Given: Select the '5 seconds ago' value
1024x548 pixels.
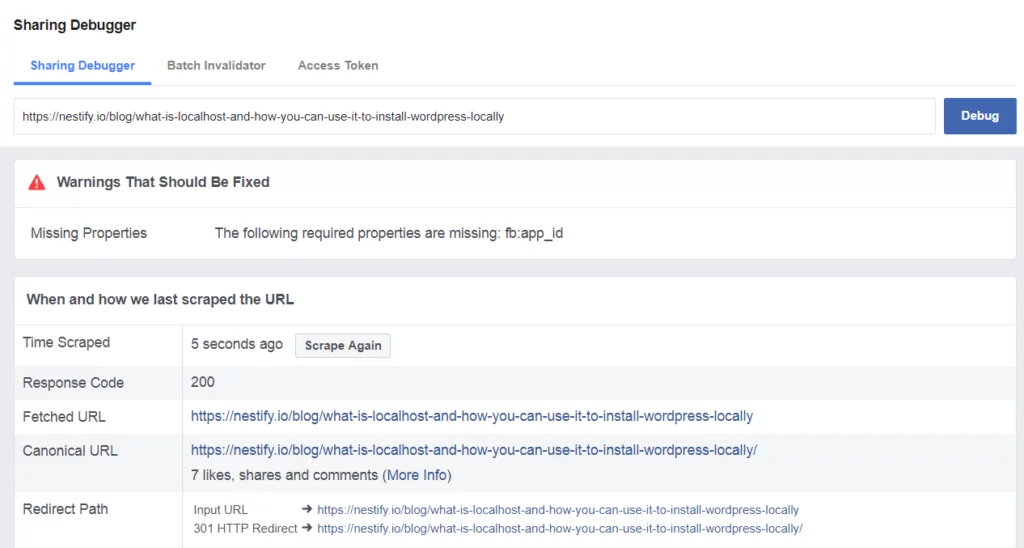Looking at the screenshot, I should [x=236, y=344].
